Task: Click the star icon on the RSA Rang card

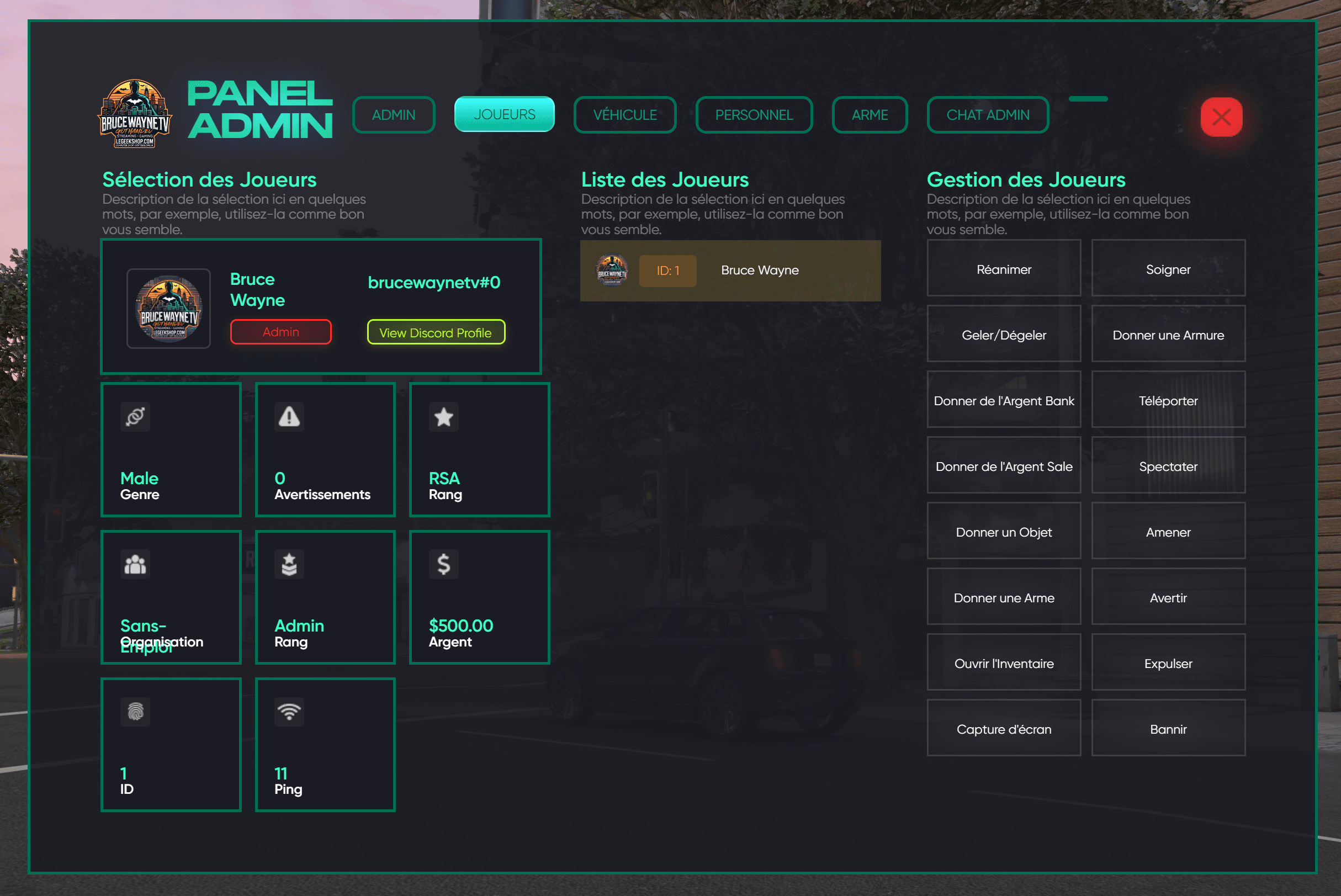Action: 443,417
